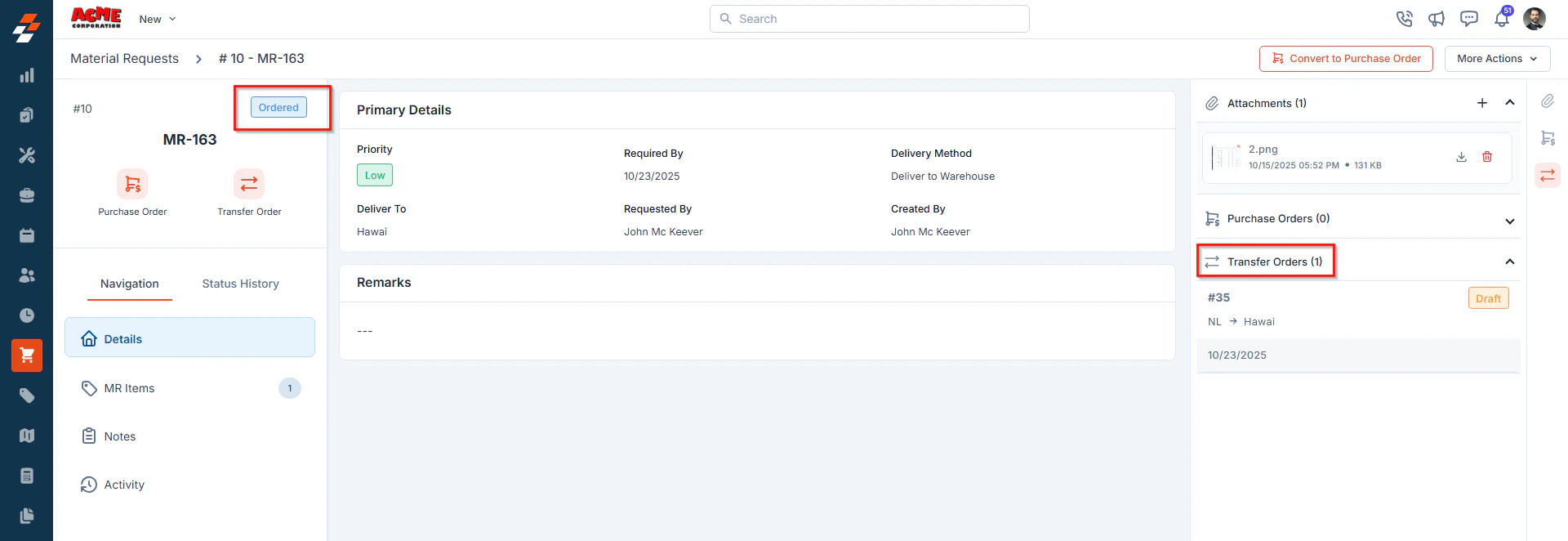Open the highlighted shopping cart sidebar icon
This screenshot has height=541, width=1568.
click(x=27, y=355)
